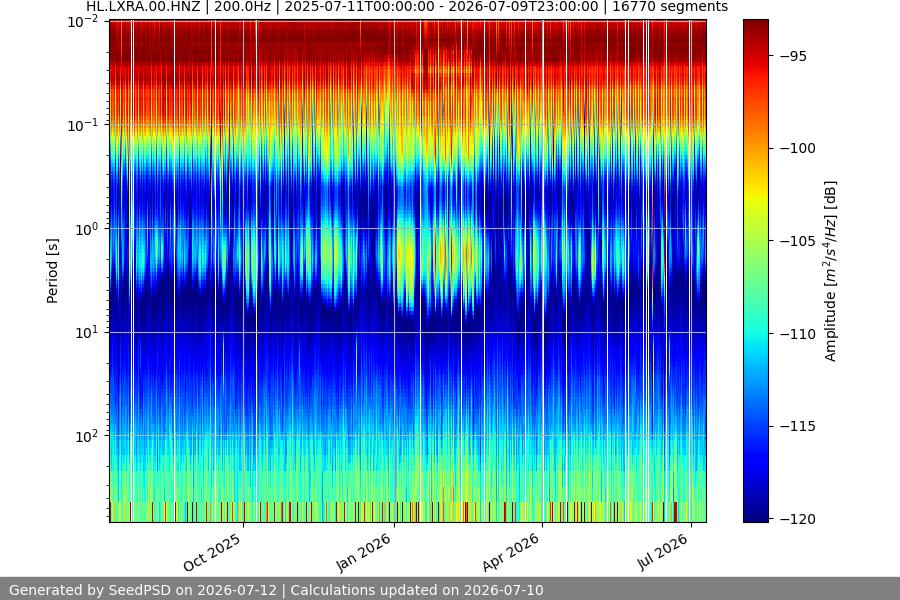This screenshot has height=600, width=900.
Task: Click the -115 colorbar tick label
Action: pyautogui.click(x=797, y=426)
